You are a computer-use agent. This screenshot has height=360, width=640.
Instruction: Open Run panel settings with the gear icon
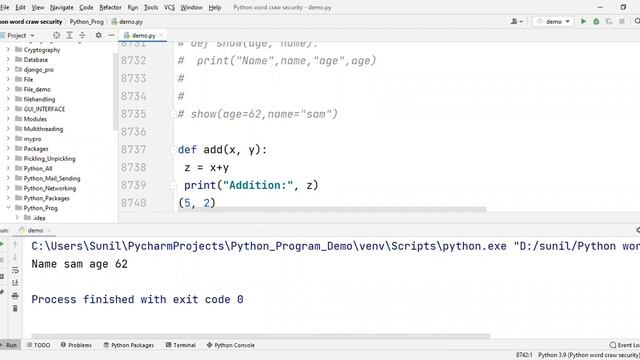coord(638,230)
